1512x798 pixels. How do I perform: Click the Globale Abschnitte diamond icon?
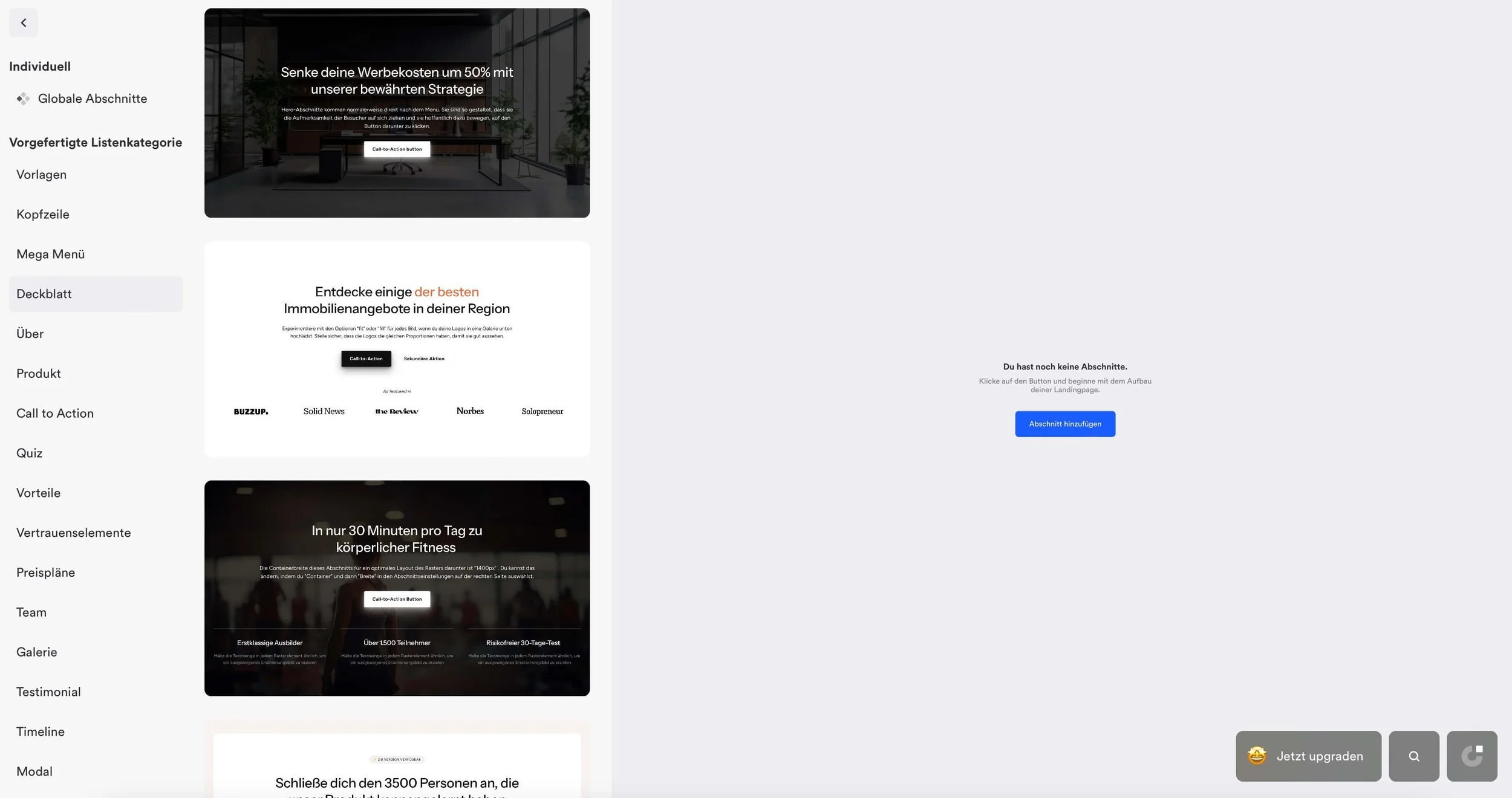coord(23,99)
